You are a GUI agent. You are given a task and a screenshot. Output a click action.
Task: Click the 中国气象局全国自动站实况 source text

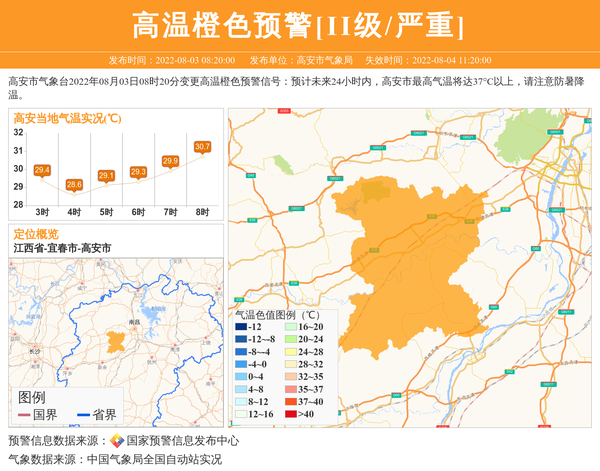(154, 459)
